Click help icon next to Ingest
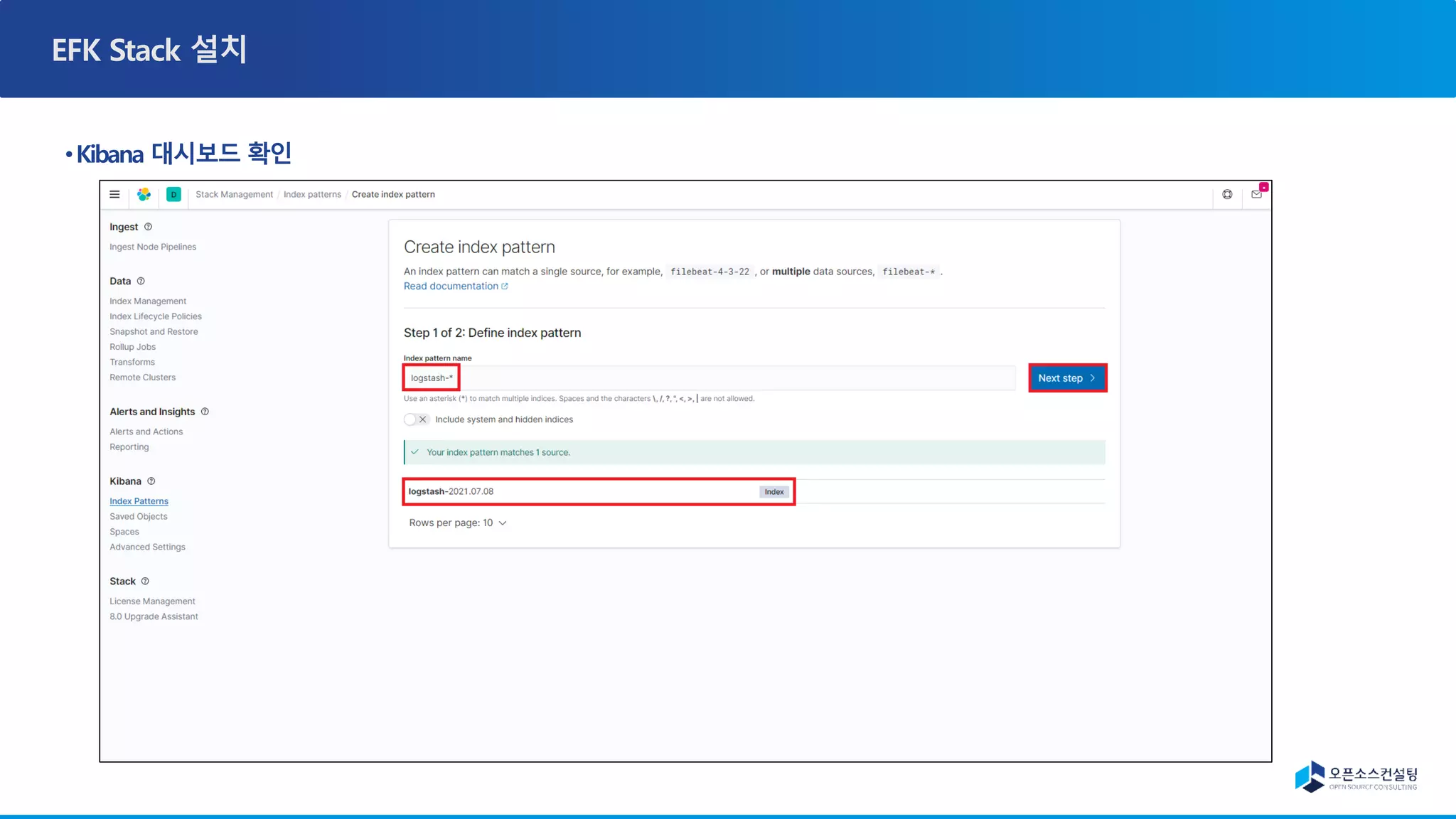The height and width of the screenshot is (819, 1456). click(x=149, y=227)
